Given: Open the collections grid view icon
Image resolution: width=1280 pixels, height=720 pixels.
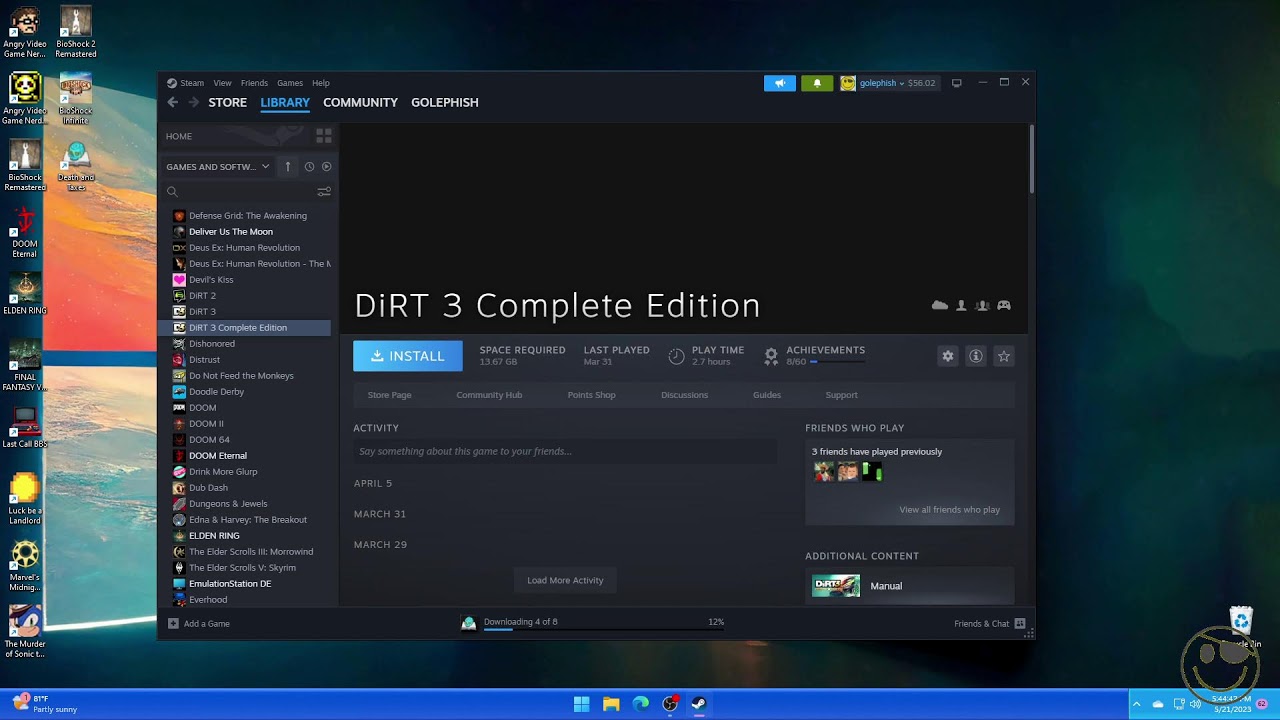Looking at the screenshot, I should pyautogui.click(x=324, y=135).
